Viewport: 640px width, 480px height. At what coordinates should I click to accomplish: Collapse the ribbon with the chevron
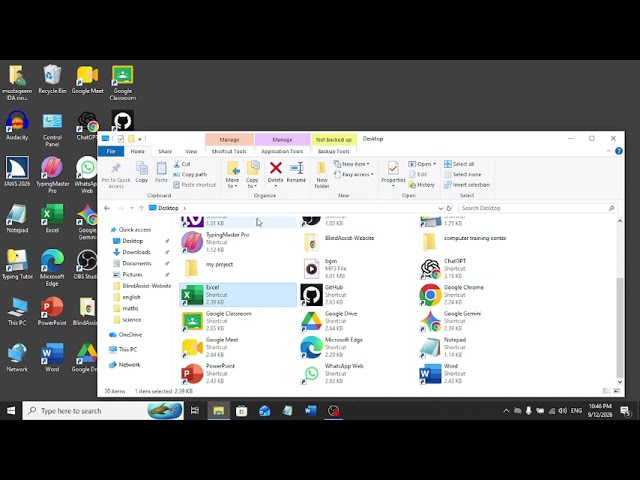click(609, 151)
